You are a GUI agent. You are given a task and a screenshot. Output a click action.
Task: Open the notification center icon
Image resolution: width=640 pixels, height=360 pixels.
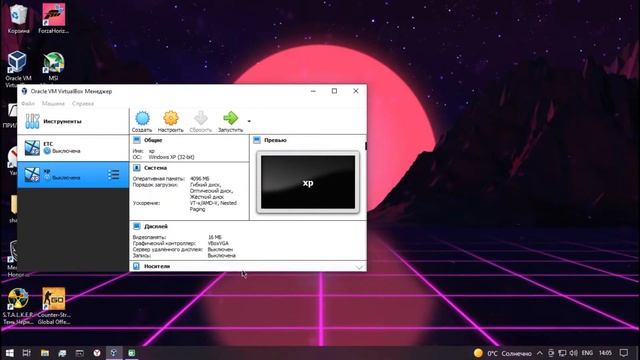[x=623, y=353]
